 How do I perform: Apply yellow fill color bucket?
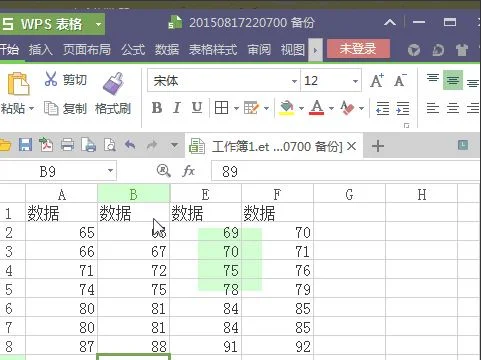coord(287,108)
